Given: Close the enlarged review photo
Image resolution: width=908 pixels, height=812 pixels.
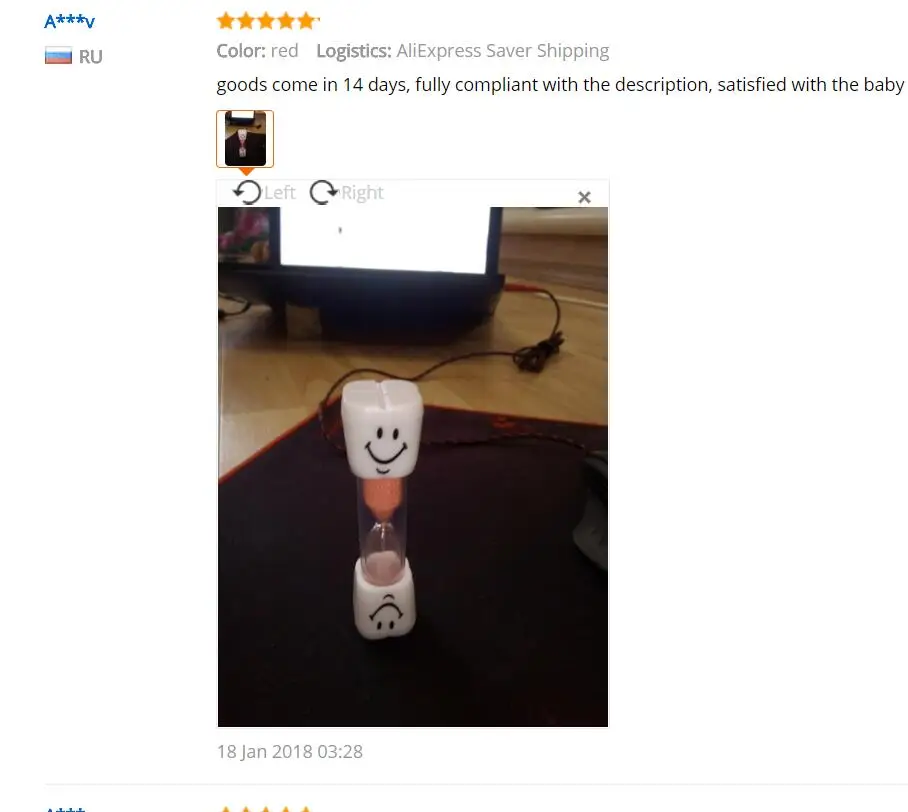Looking at the screenshot, I should [x=584, y=197].
